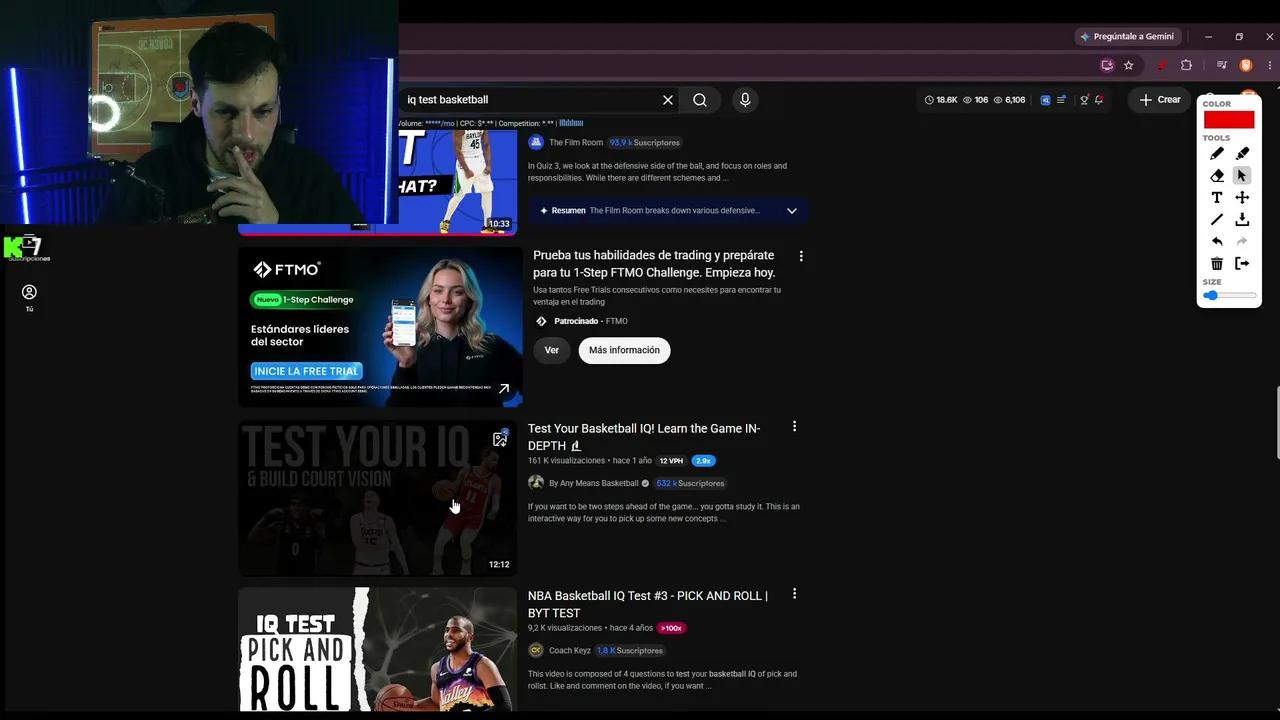
Task: Click the Más información button
Action: (624, 350)
